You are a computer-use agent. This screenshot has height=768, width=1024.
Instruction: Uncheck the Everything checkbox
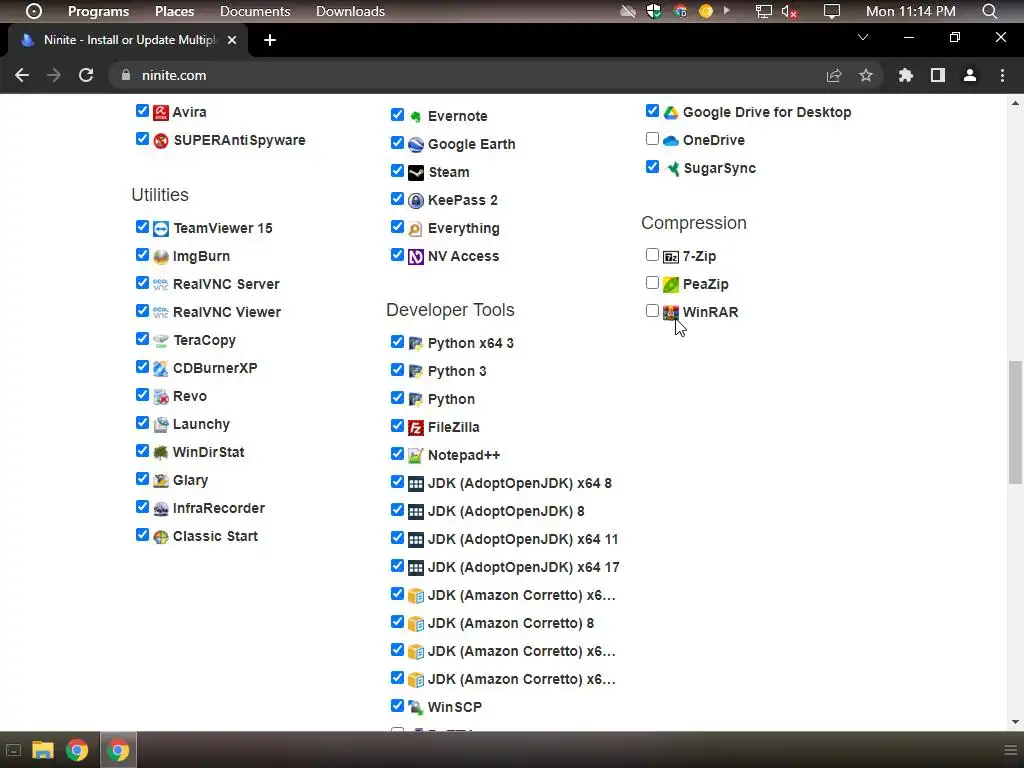tap(397, 227)
